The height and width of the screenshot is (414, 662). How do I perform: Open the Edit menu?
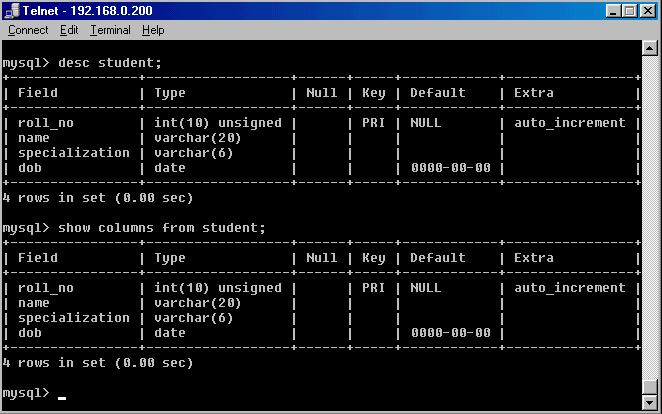(x=69, y=30)
